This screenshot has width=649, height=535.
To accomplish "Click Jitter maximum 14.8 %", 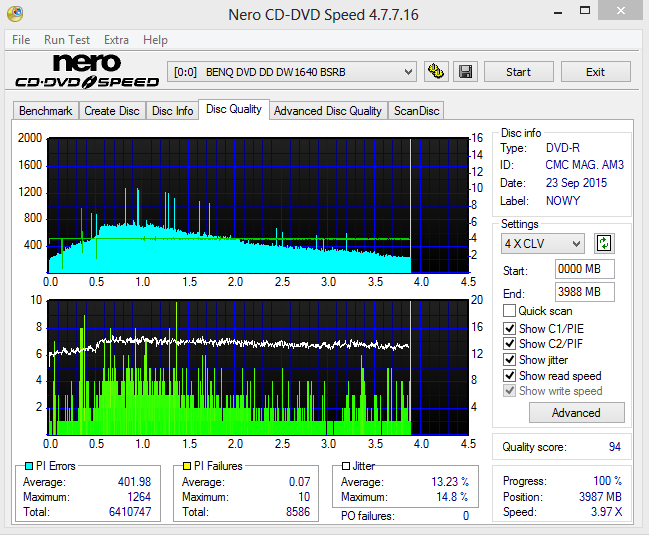I will [x=452, y=497].
